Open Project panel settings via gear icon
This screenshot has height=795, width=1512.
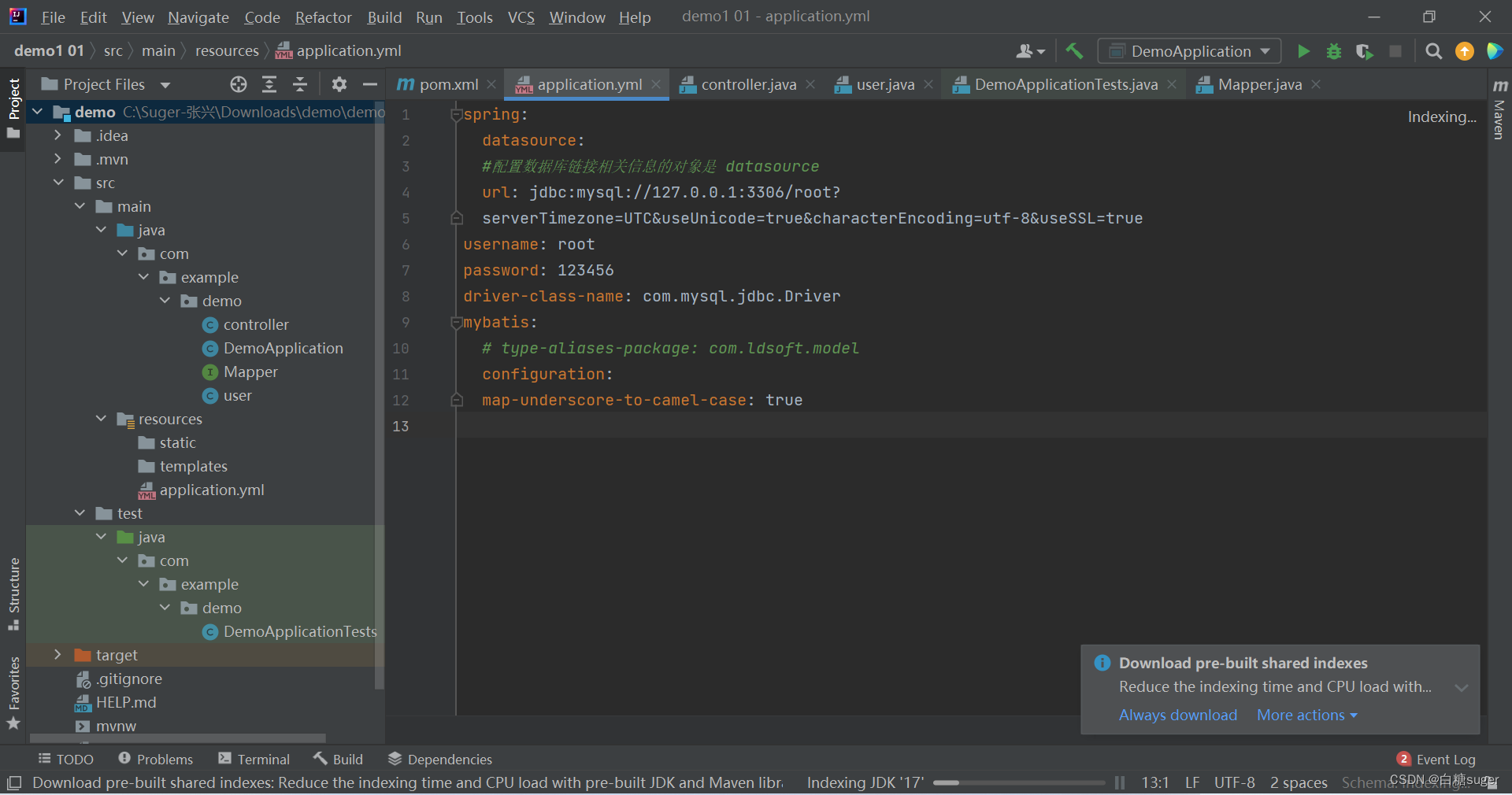(x=339, y=84)
